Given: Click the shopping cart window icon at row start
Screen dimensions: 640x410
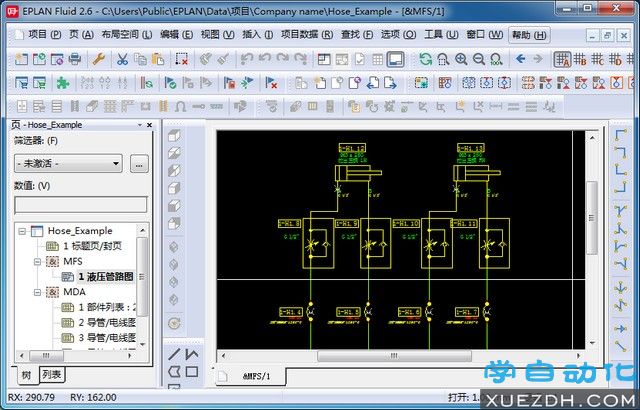Looking at the screenshot, I should [x=21, y=83].
